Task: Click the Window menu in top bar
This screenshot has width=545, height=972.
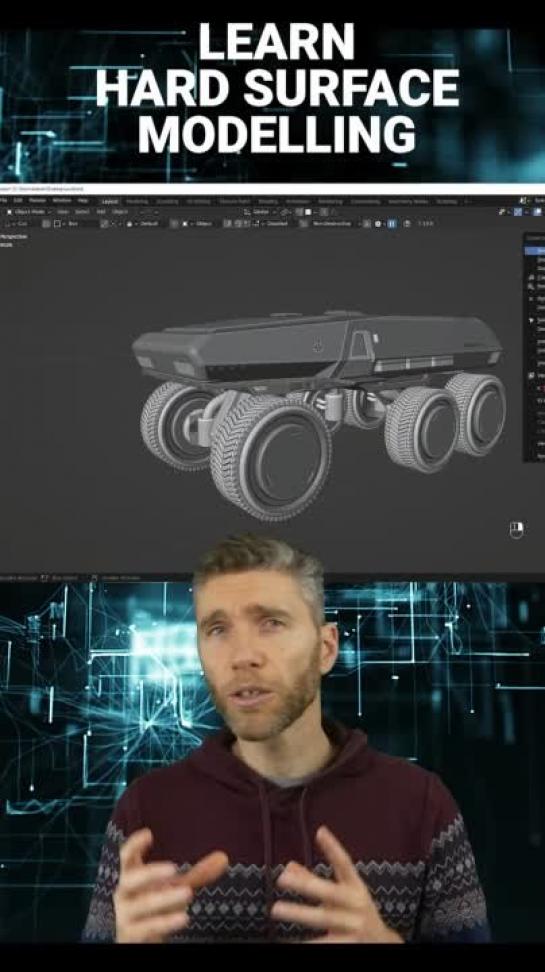Action: (x=61, y=201)
